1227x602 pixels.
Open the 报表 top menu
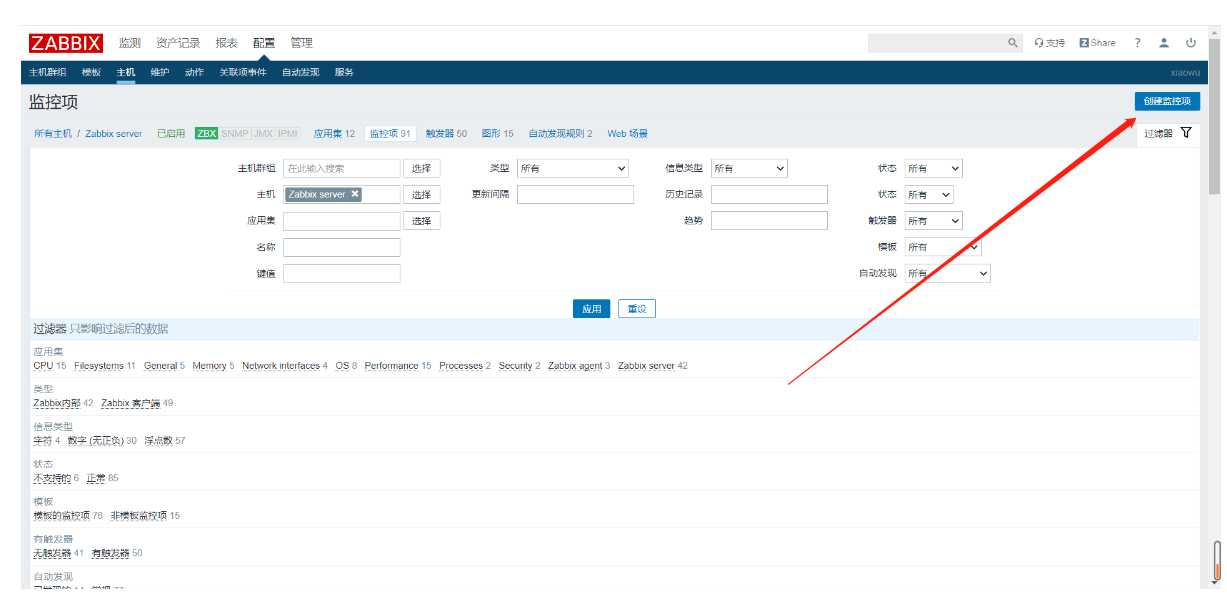pyautogui.click(x=227, y=43)
